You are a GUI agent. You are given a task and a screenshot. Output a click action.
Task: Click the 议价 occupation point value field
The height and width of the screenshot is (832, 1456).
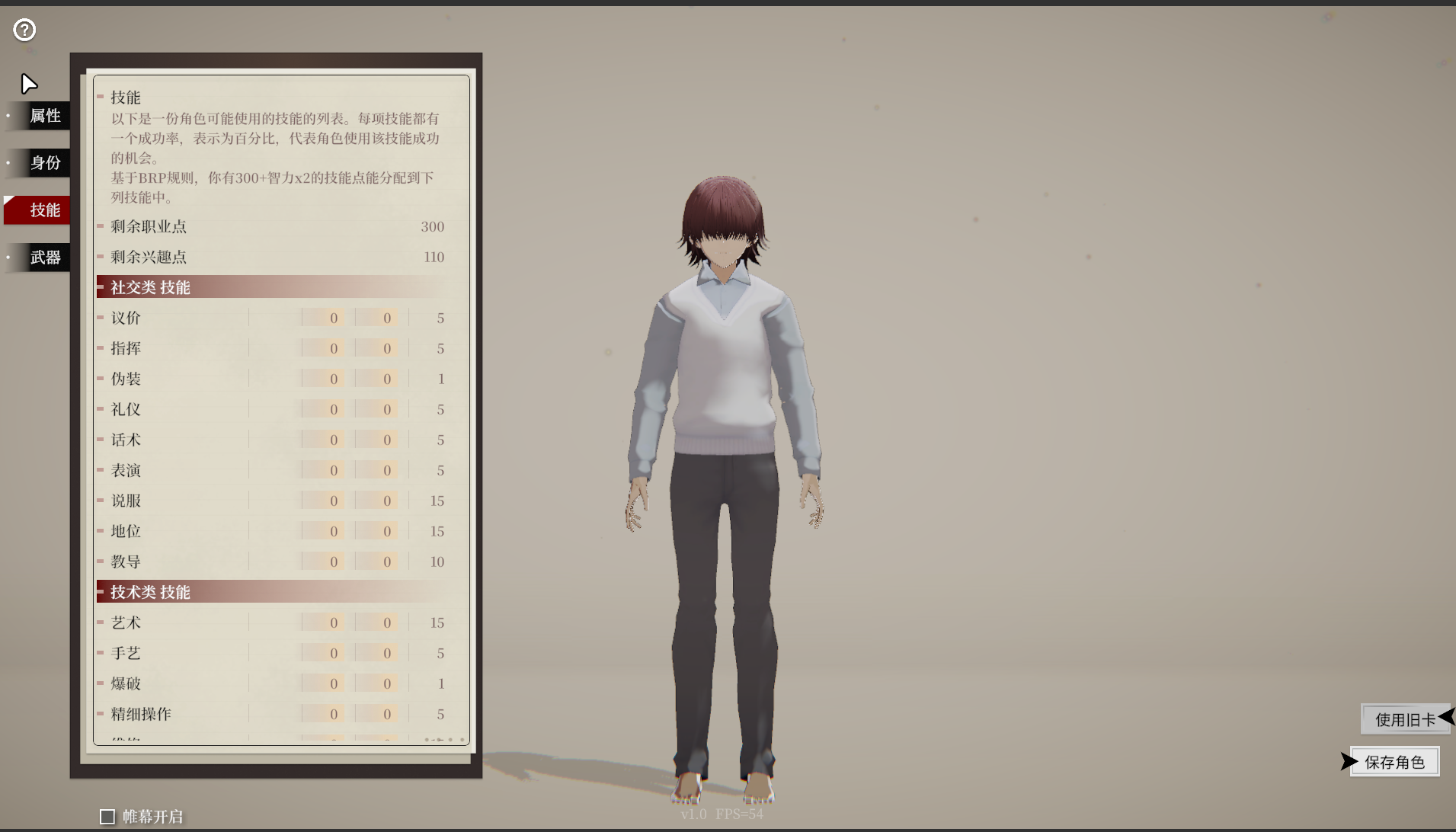click(322, 318)
